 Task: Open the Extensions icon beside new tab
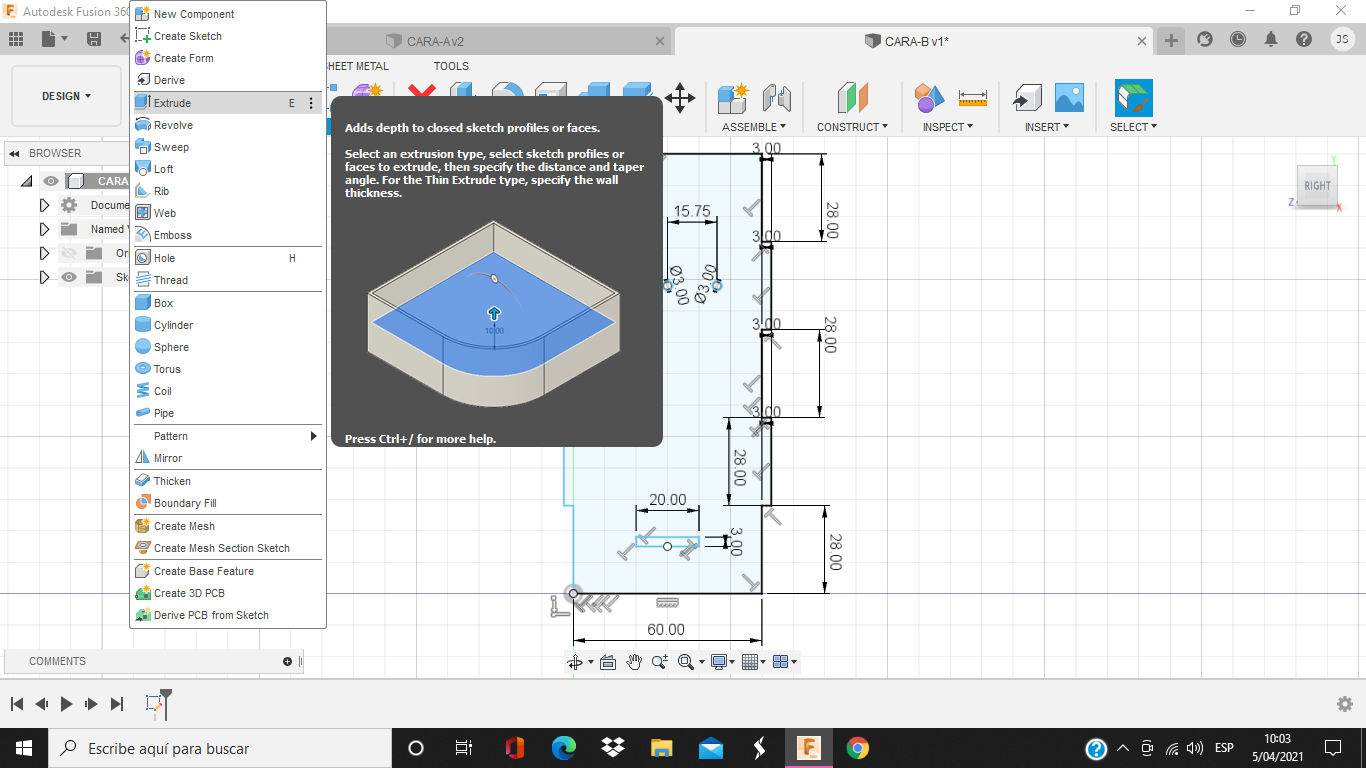[x=1205, y=39]
